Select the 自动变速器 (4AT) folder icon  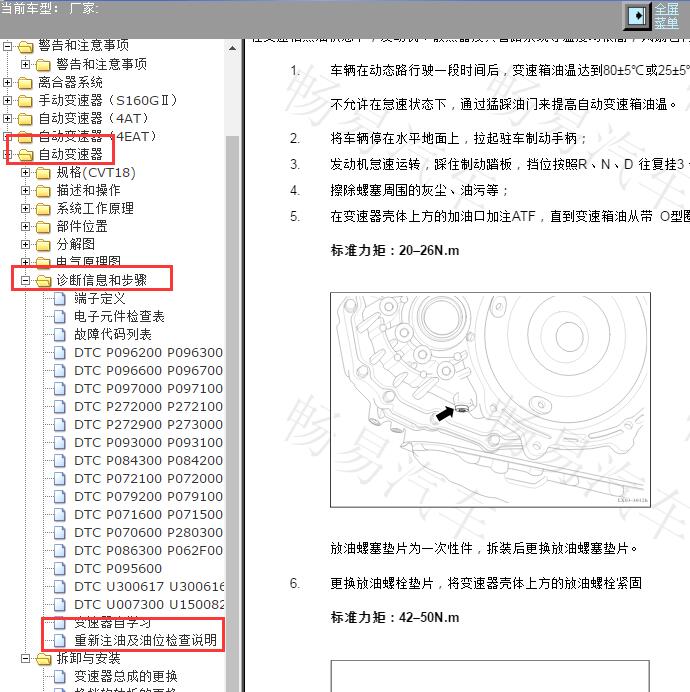click(25, 119)
